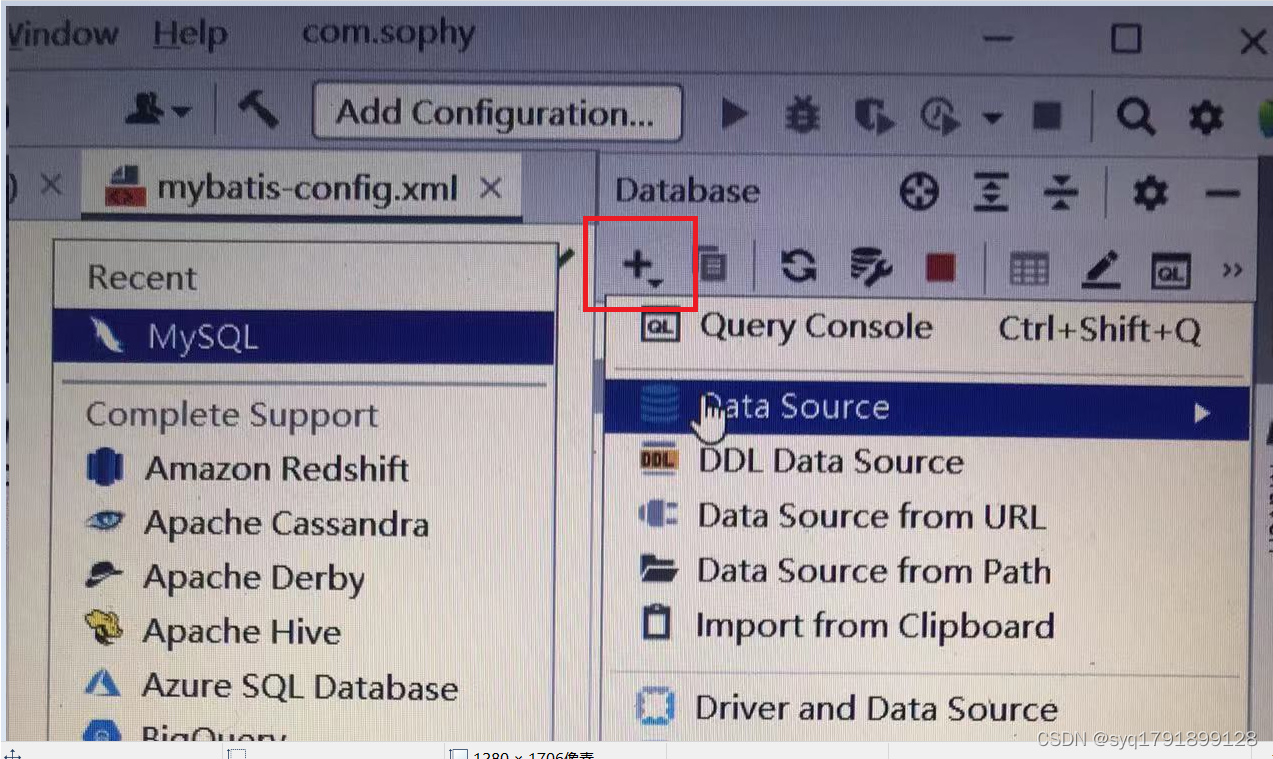
Task: Click the Refresh icon in Database toolbar
Action: [x=798, y=266]
